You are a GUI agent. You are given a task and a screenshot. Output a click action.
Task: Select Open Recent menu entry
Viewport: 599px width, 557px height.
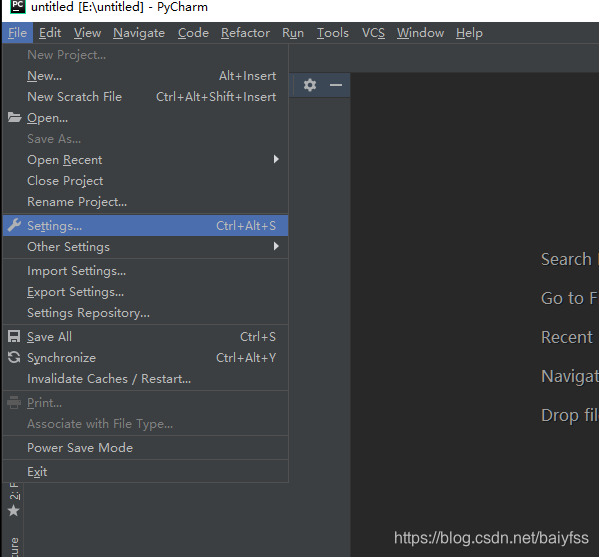[145, 160]
